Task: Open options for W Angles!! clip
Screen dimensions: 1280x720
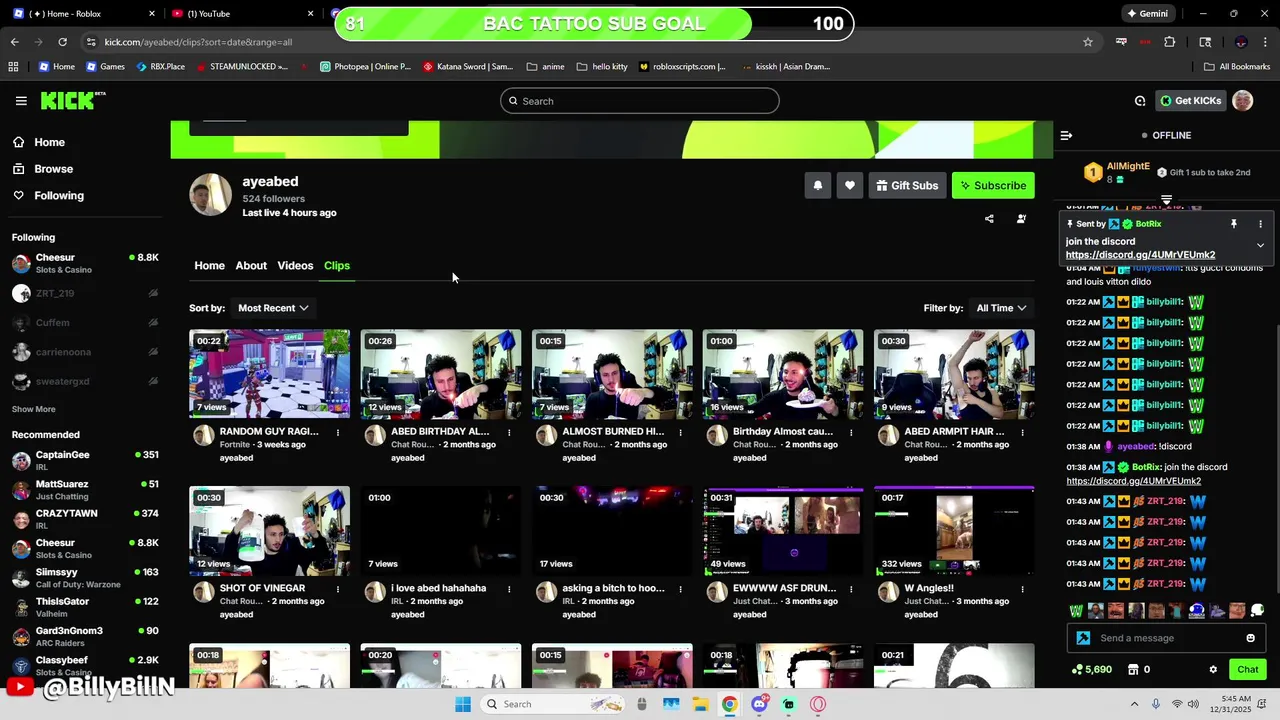Action: pyautogui.click(x=1022, y=589)
